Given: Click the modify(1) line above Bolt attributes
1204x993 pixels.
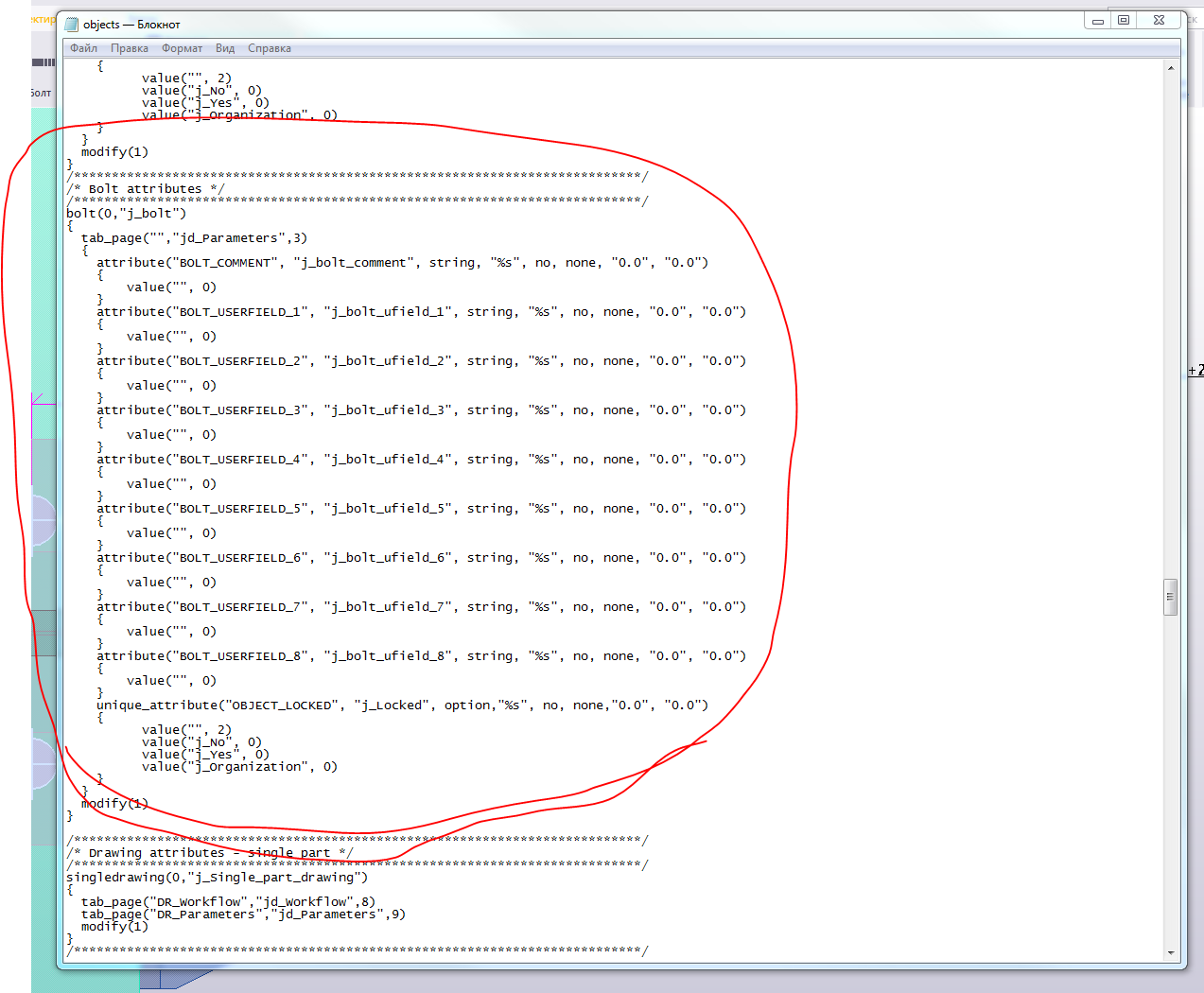Looking at the screenshot, I should [x=114, y=152].
